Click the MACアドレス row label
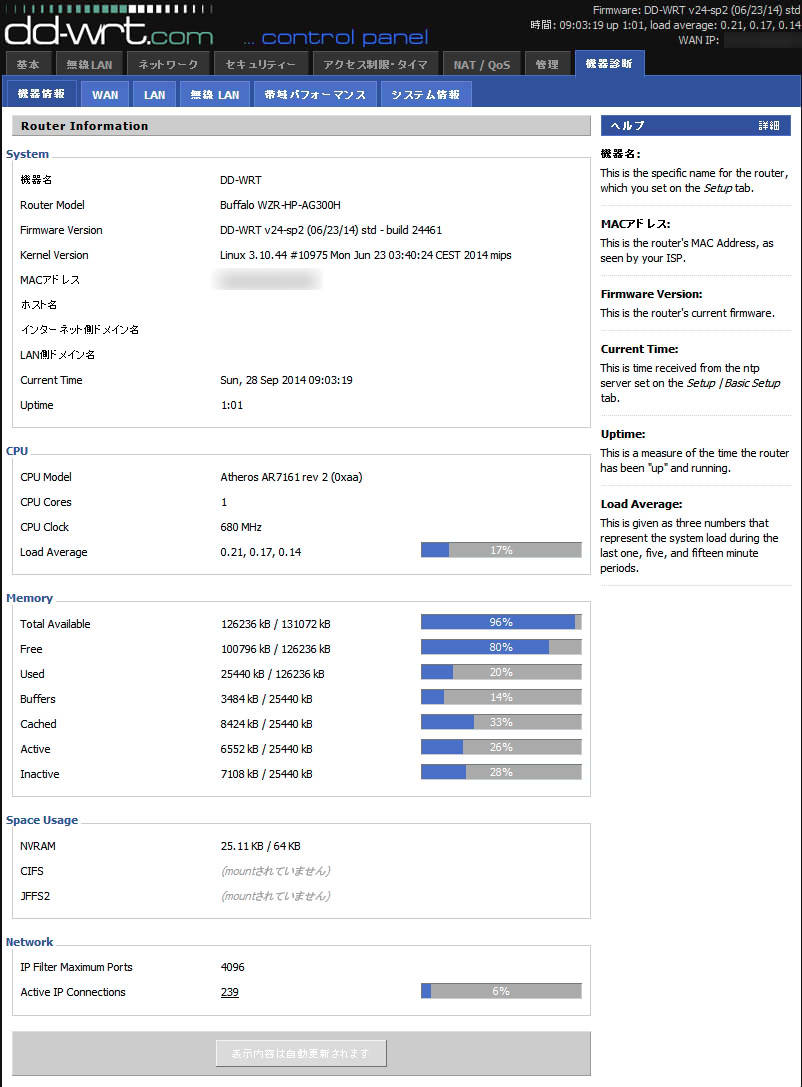This screenshot has height=1087, width=802. pyautogui.click(x=50, y=280)
